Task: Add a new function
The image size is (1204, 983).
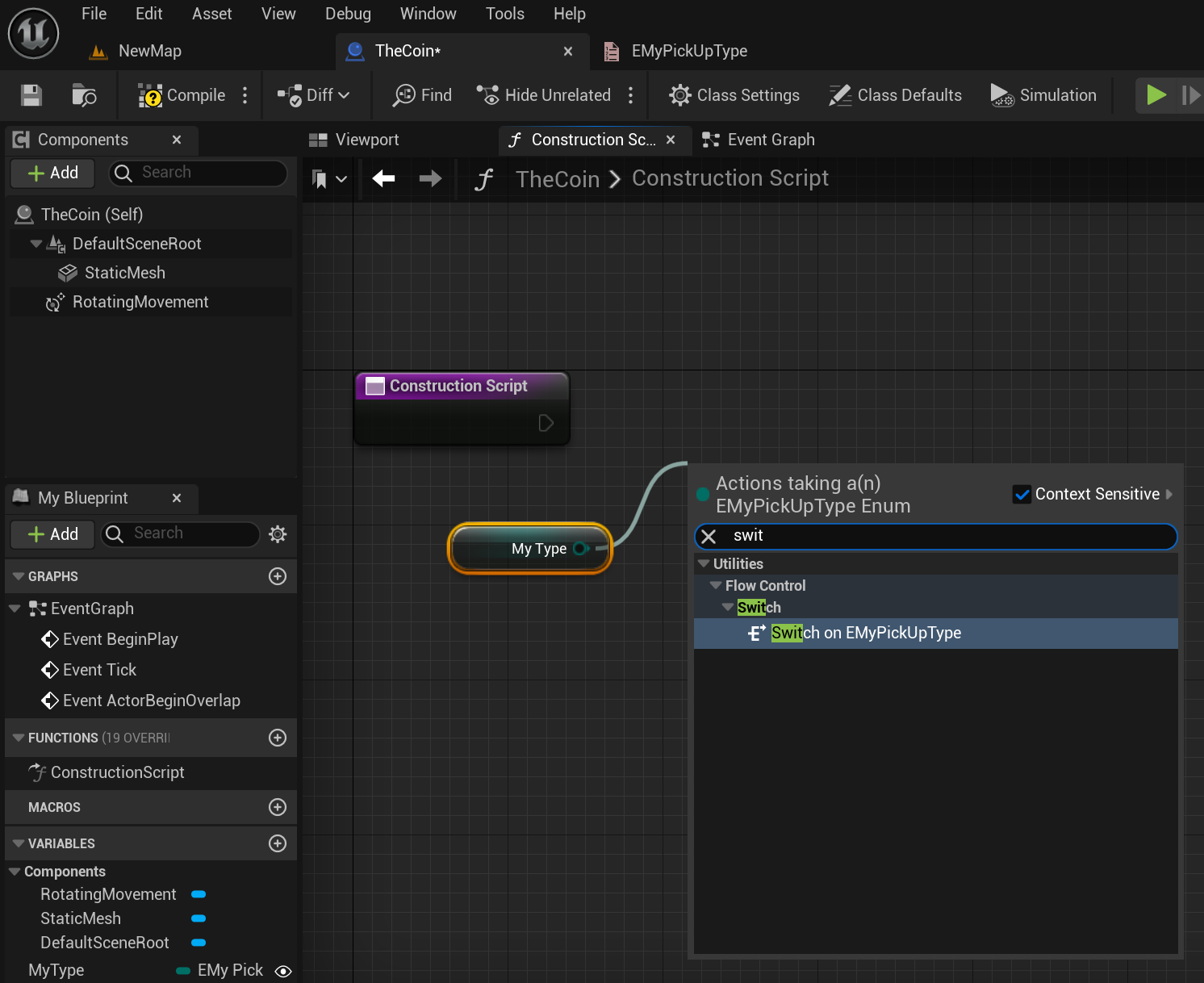Action: pos(278,738)
